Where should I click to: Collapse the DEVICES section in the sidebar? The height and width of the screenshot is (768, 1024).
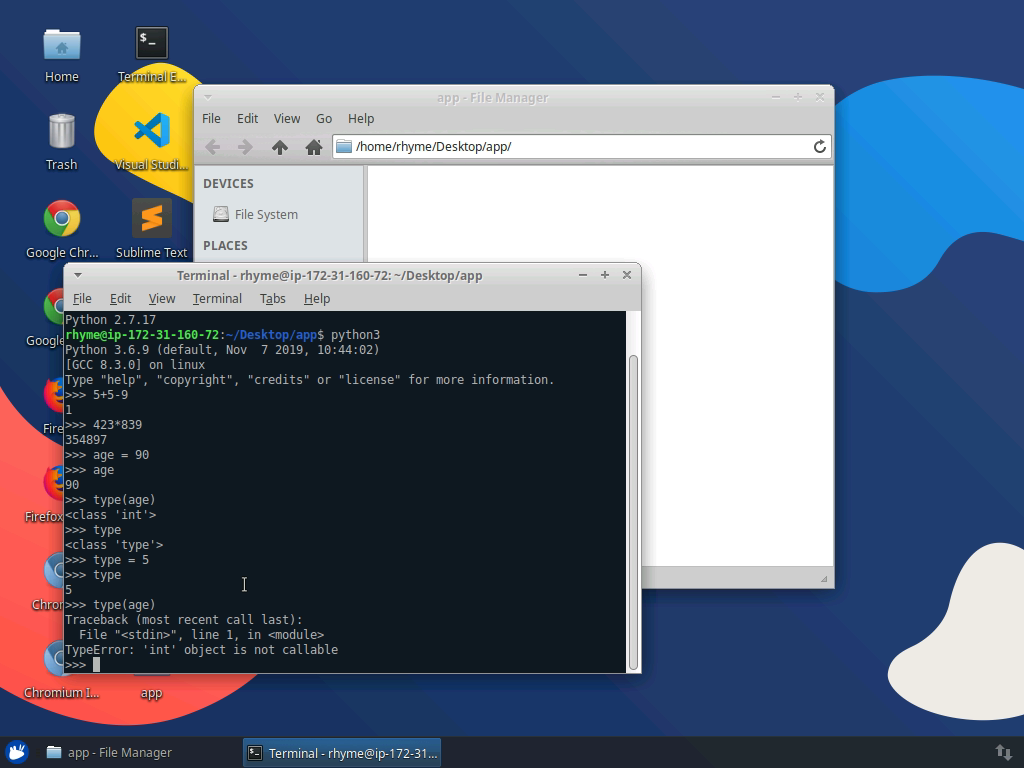tap(228, 183)
